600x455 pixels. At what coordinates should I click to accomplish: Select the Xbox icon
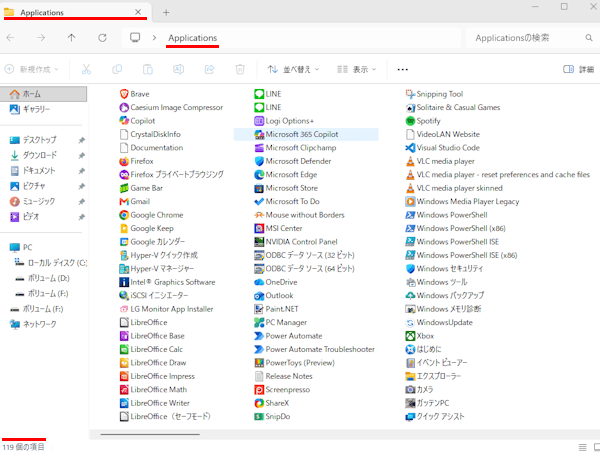pos(410,336)
